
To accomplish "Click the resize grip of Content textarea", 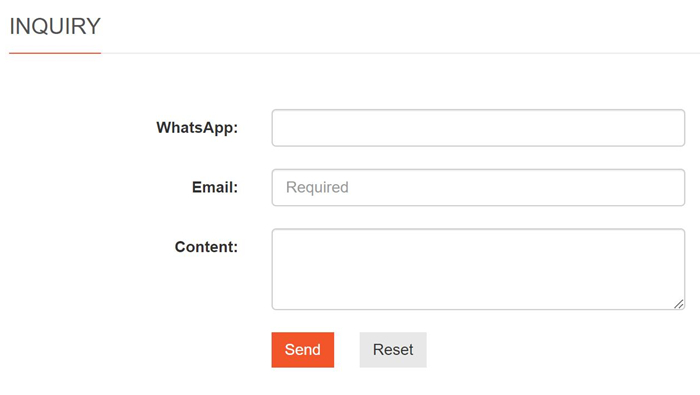I will tap(679, 304).
